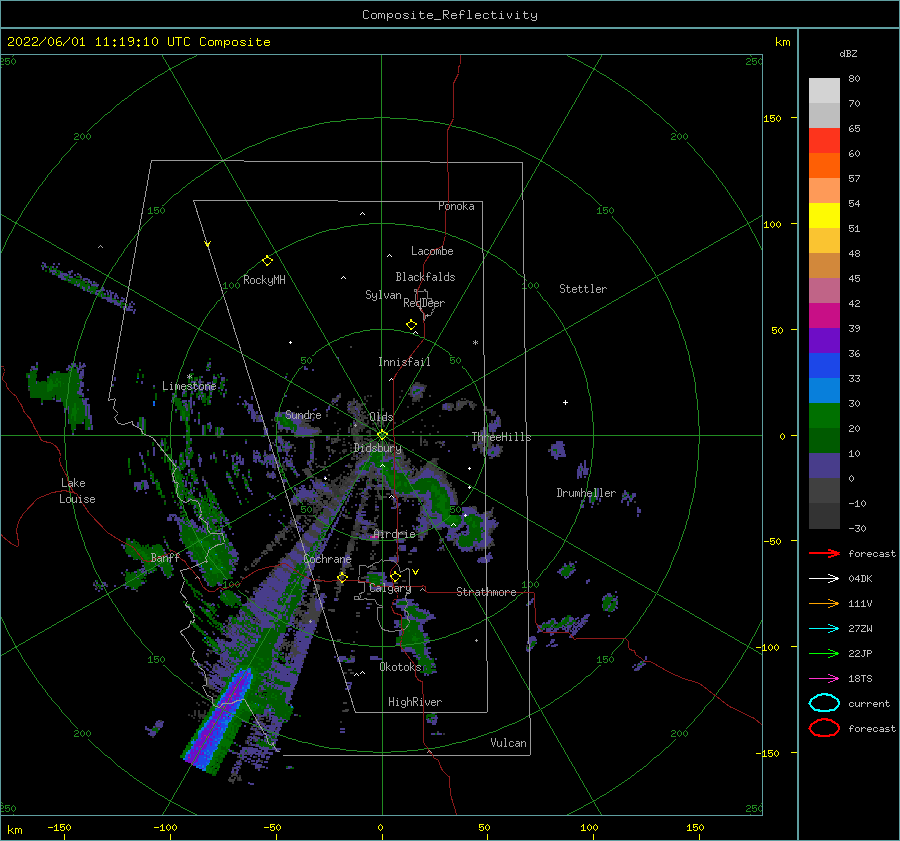Image resolution: width=900 pixels, height=841 pixels.
Task: Click the Limestone label on map
Action: 189,386
